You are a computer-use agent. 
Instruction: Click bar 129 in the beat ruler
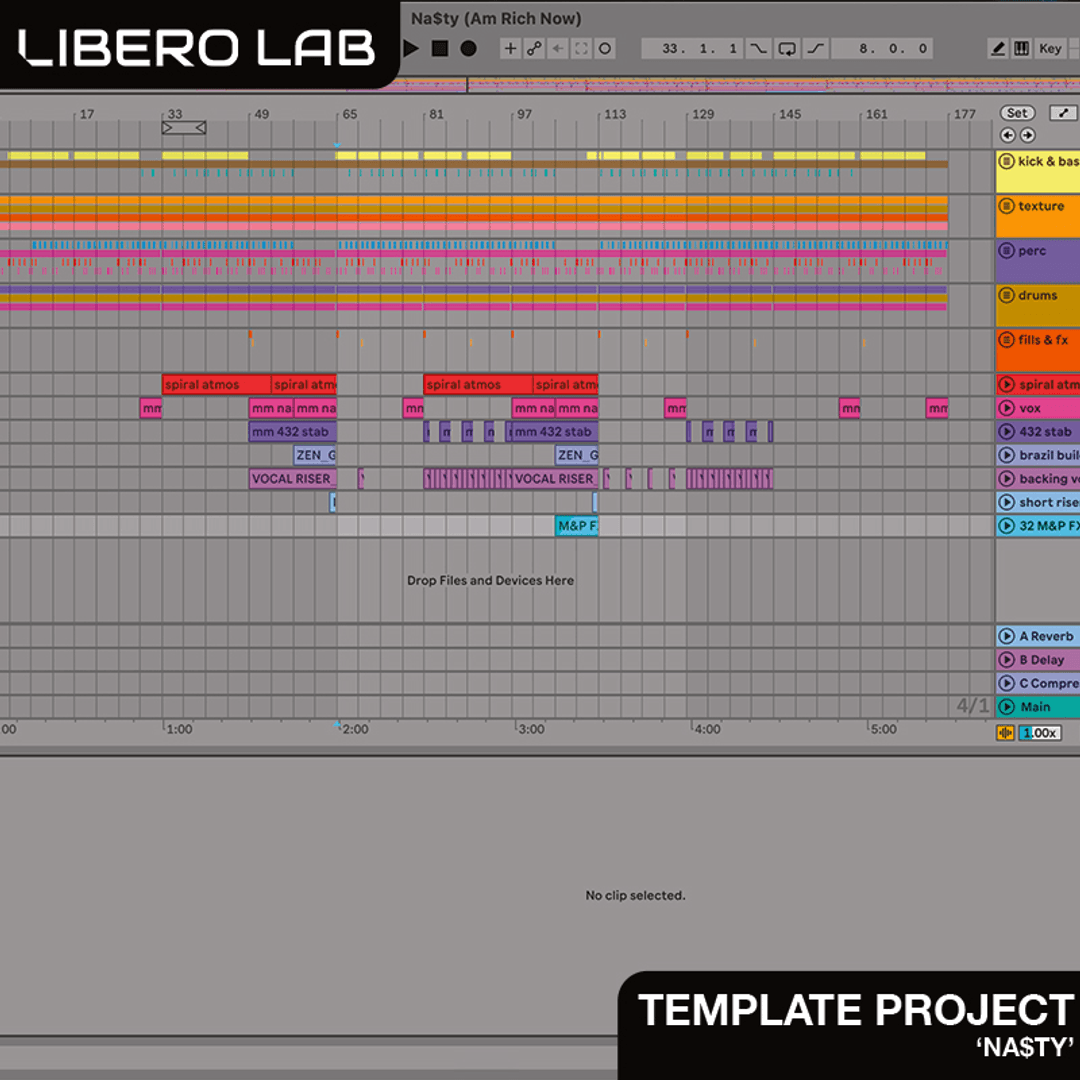703,114
